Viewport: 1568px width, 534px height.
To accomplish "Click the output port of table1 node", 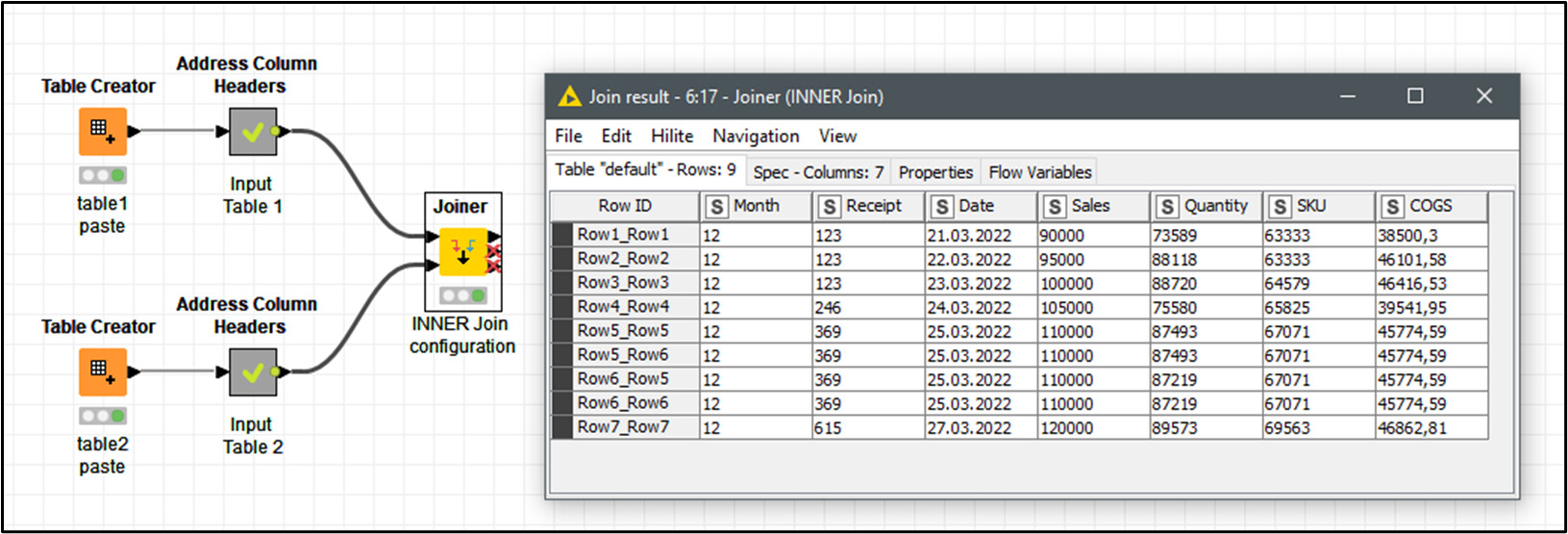I will point(134,132).
